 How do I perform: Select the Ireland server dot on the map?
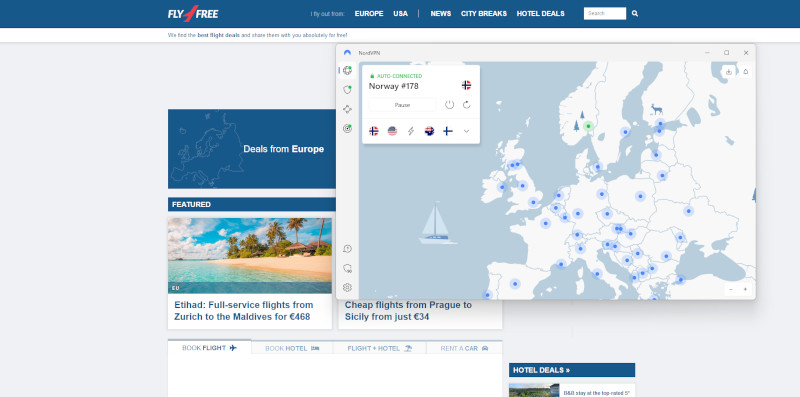502,187
